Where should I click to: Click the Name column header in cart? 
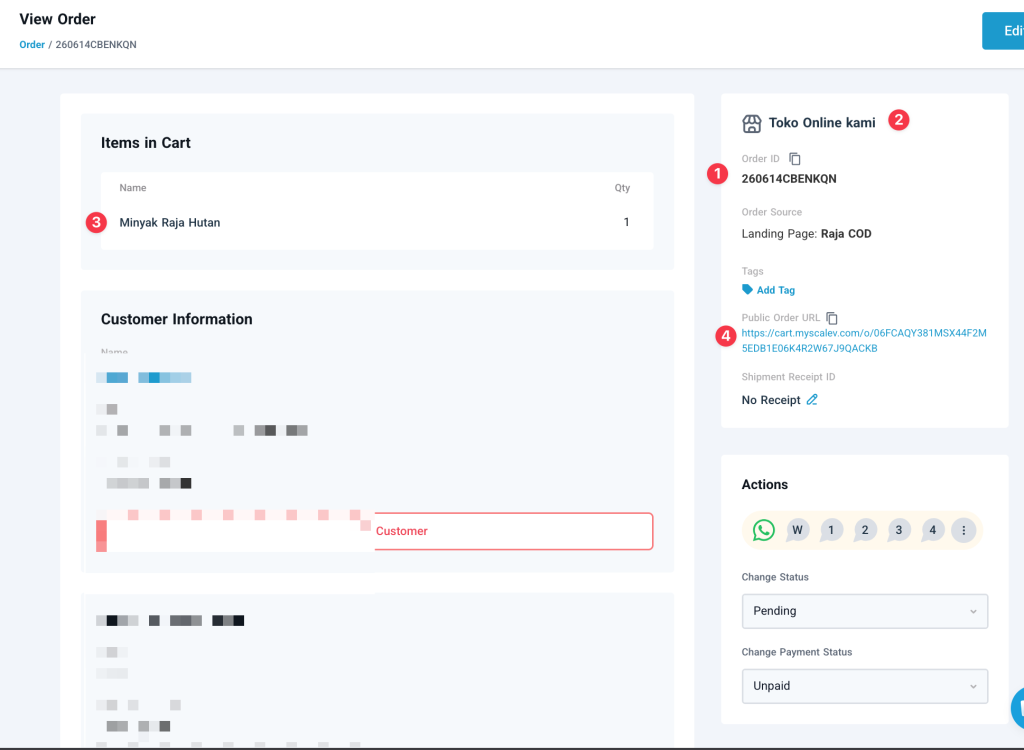coord(133,188)
